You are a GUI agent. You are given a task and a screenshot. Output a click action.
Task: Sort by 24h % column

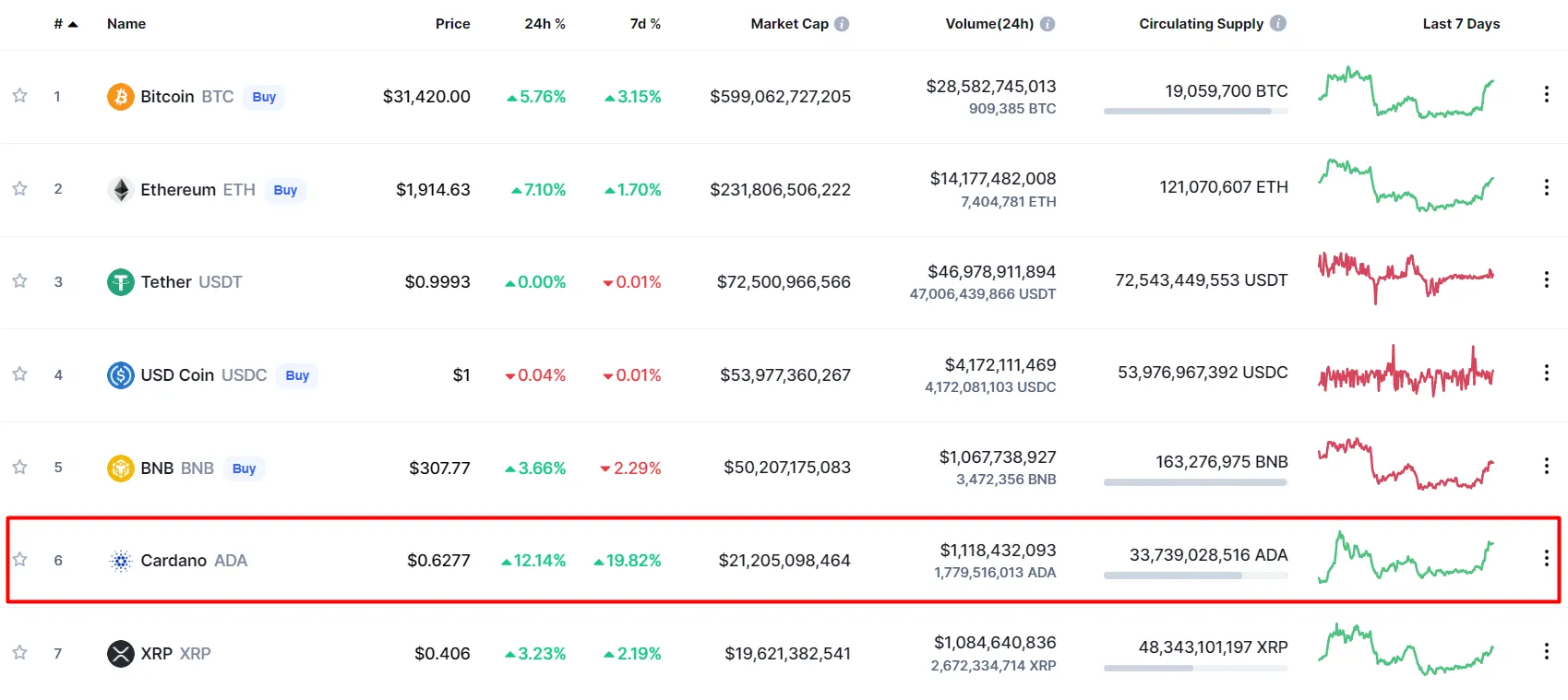pyautogui.click(x=545, y=24)
